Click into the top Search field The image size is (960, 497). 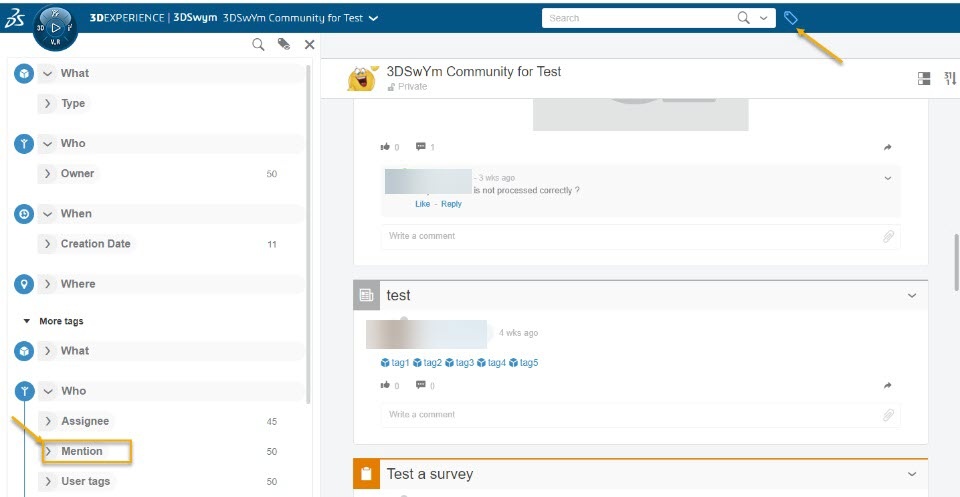[640, 18]
